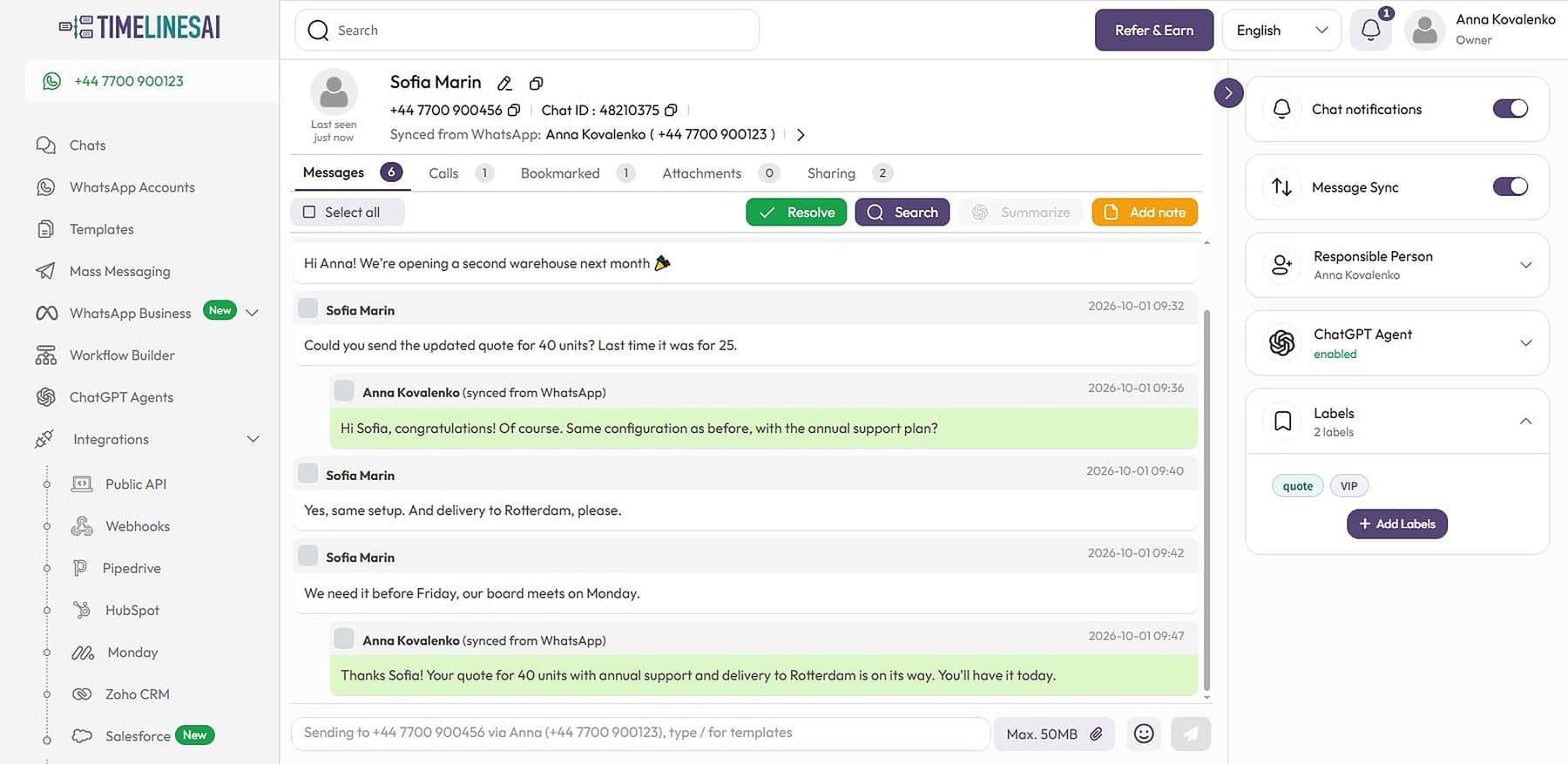This screenshot has width=1568, height=764.
Task: Attach a file with the paperclip icon
Action: pos(1097,734)
